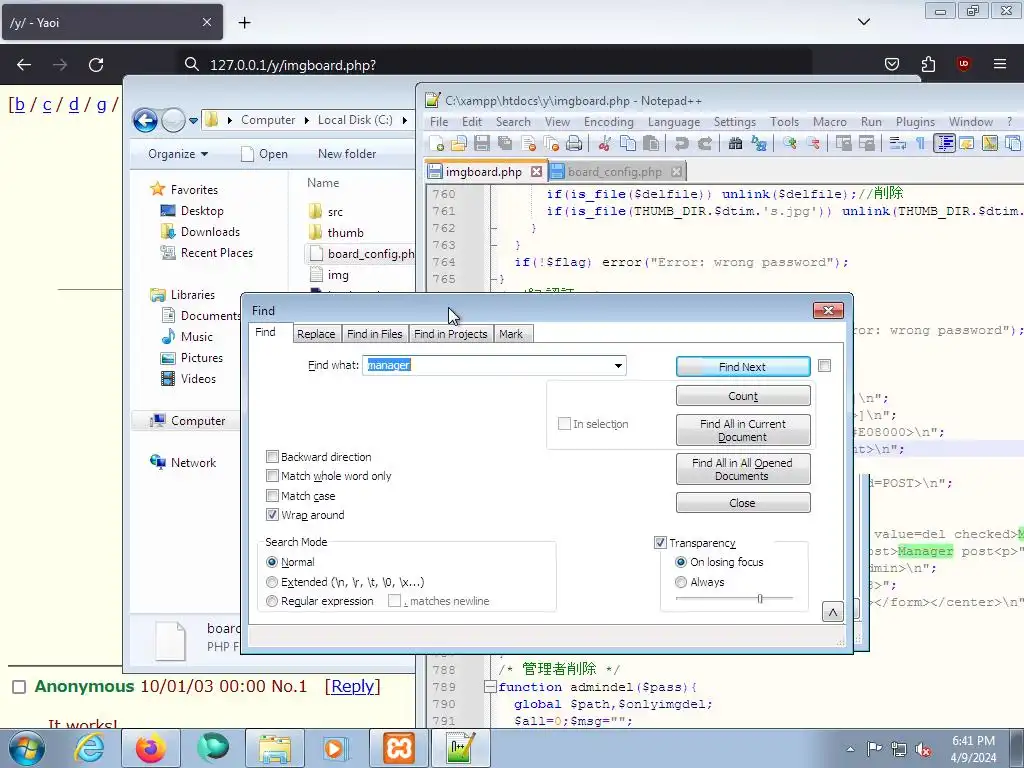Click the Save icon in Notepad++ toolbar
This screenshot has height=768, width=1024.
(482, 143)
